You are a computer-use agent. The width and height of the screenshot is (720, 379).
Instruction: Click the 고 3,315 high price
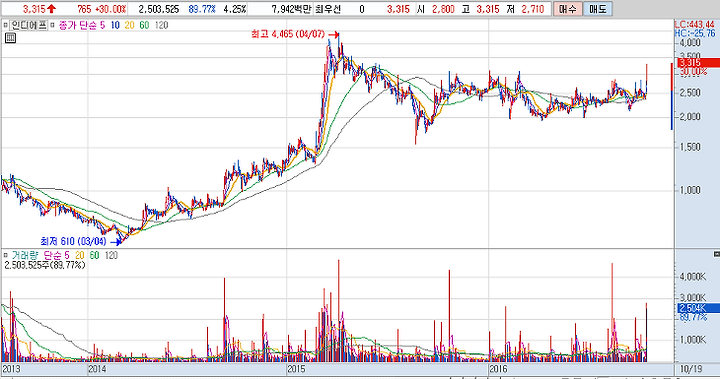[480, 9]
